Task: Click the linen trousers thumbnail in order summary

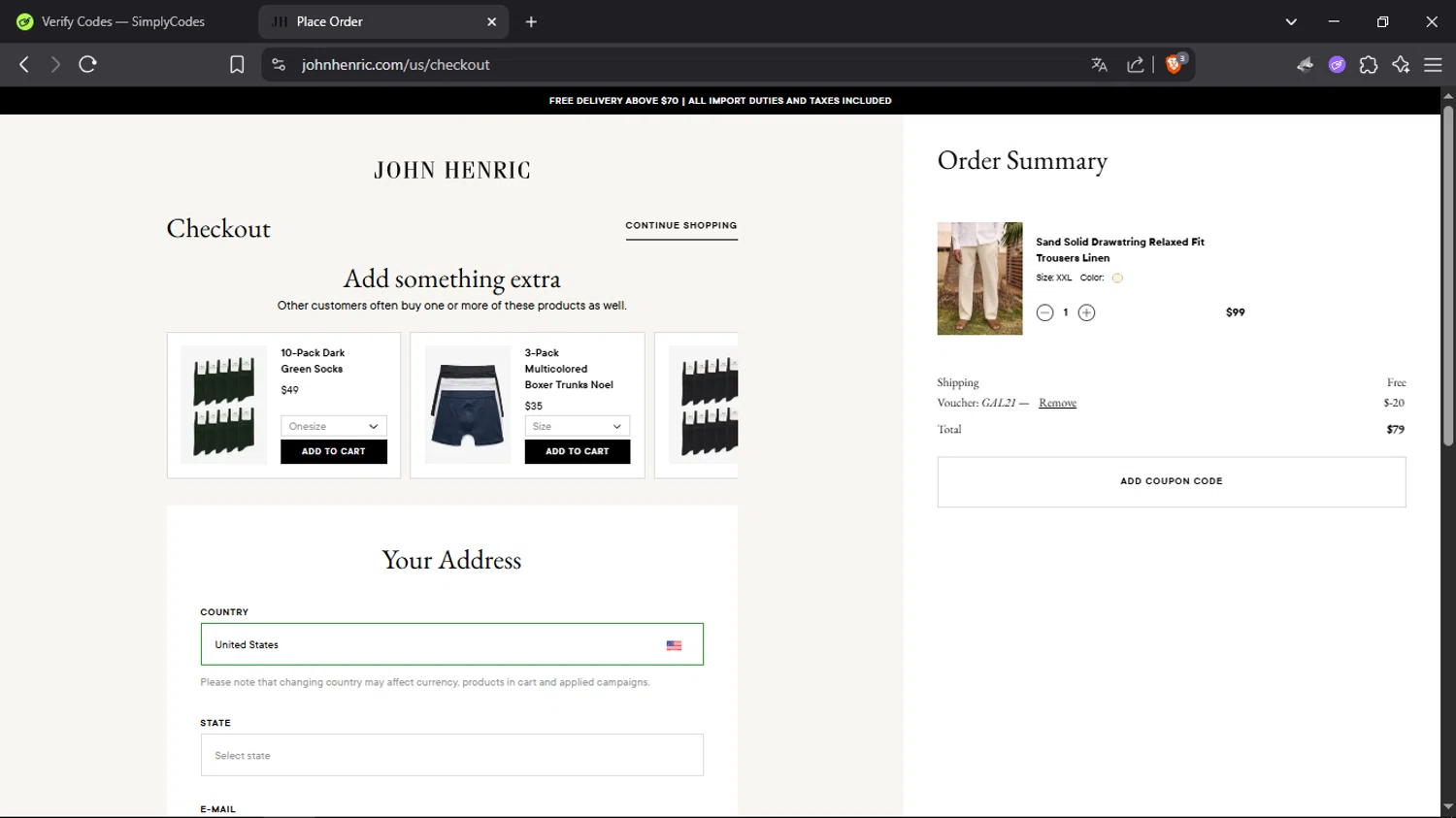Action: click(979, 278)
